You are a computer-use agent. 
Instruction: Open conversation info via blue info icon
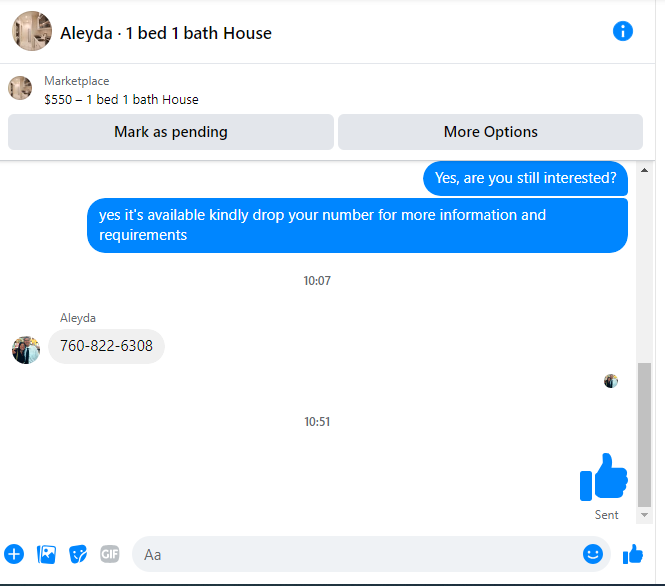tap(623, 31)
